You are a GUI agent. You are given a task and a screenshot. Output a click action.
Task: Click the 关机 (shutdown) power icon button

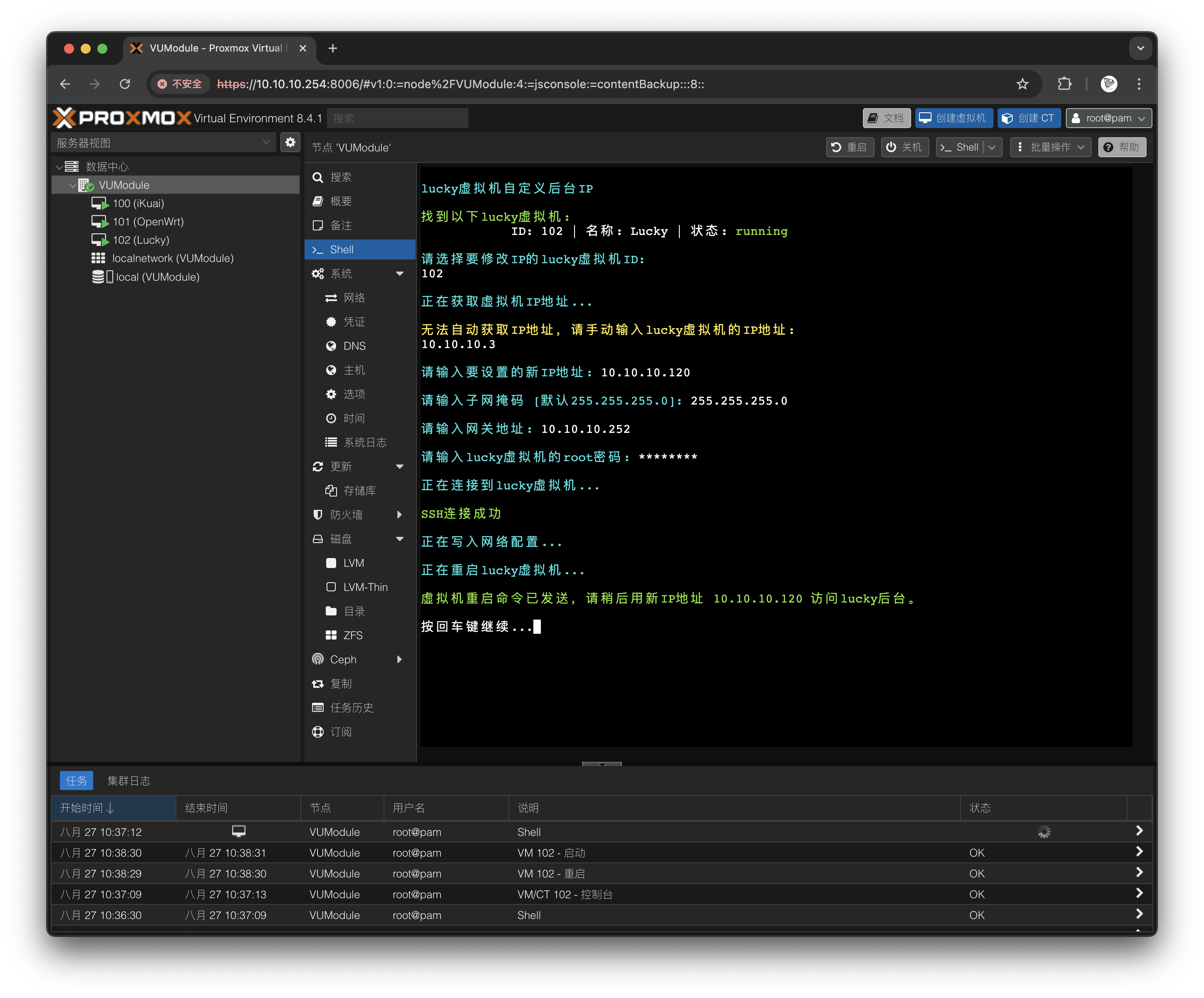pyautogui.click(x=904, y=147)
